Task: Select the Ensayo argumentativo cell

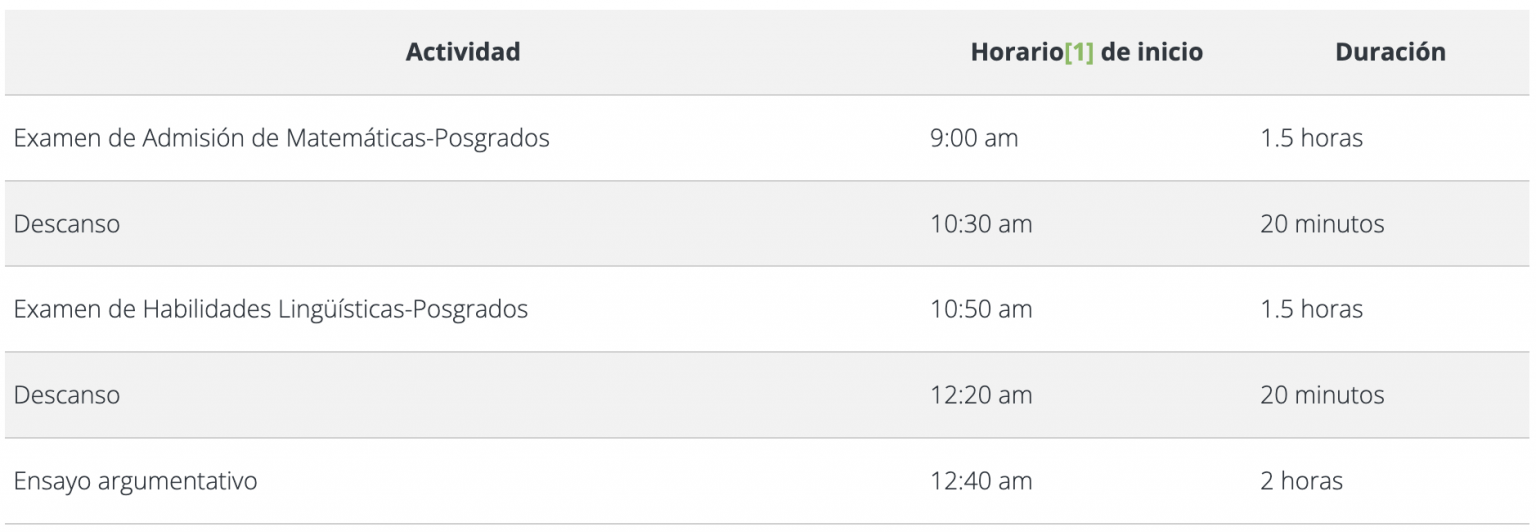Action: [135, 481]
